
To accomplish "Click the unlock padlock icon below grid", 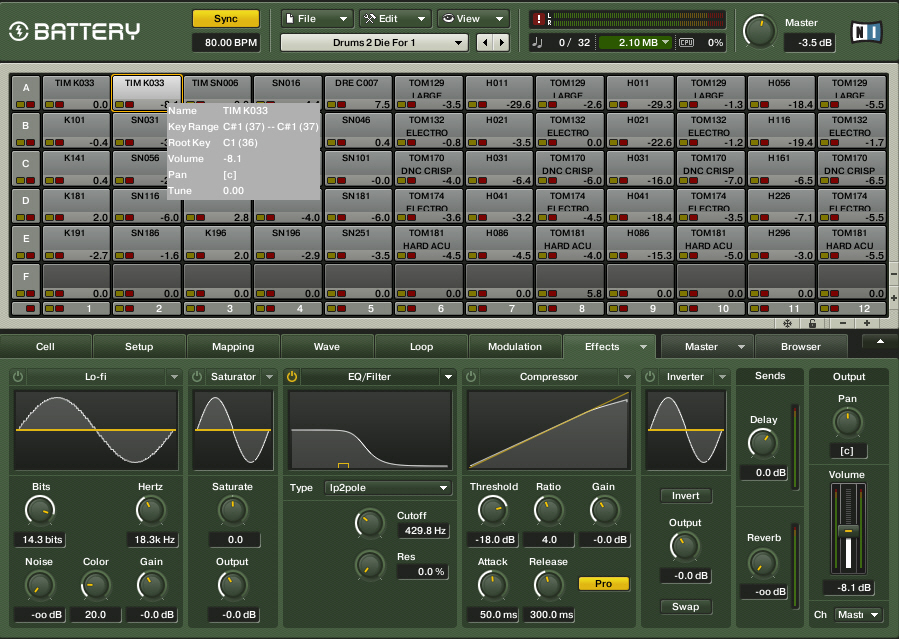I will 812,324.
